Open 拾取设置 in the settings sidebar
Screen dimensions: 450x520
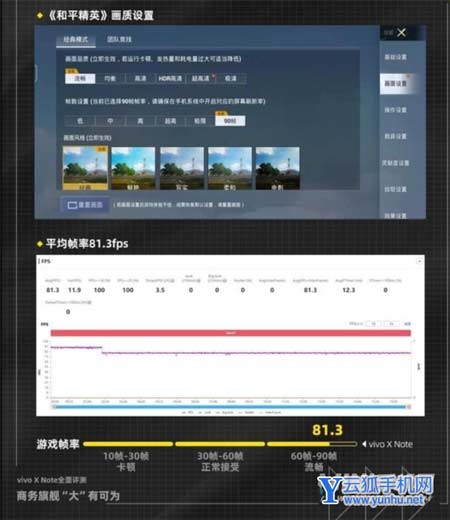(396, 189)
